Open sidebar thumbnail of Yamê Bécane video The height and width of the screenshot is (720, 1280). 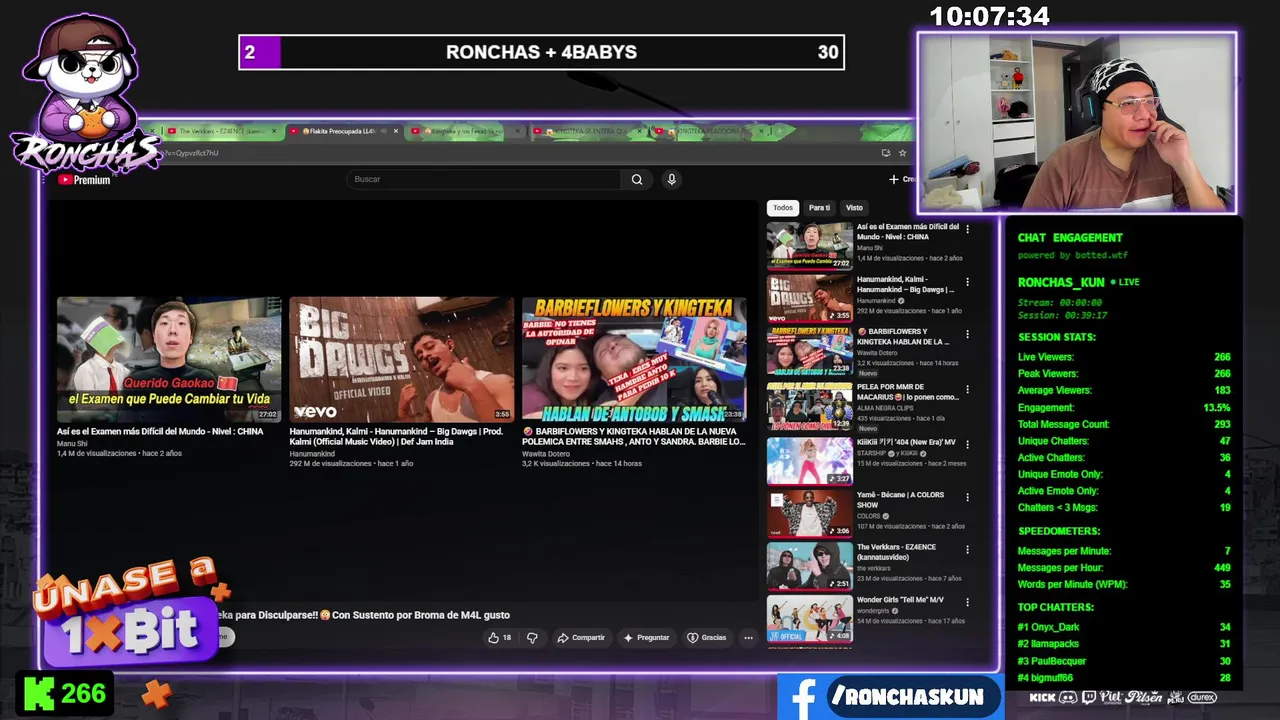(810, 514)
